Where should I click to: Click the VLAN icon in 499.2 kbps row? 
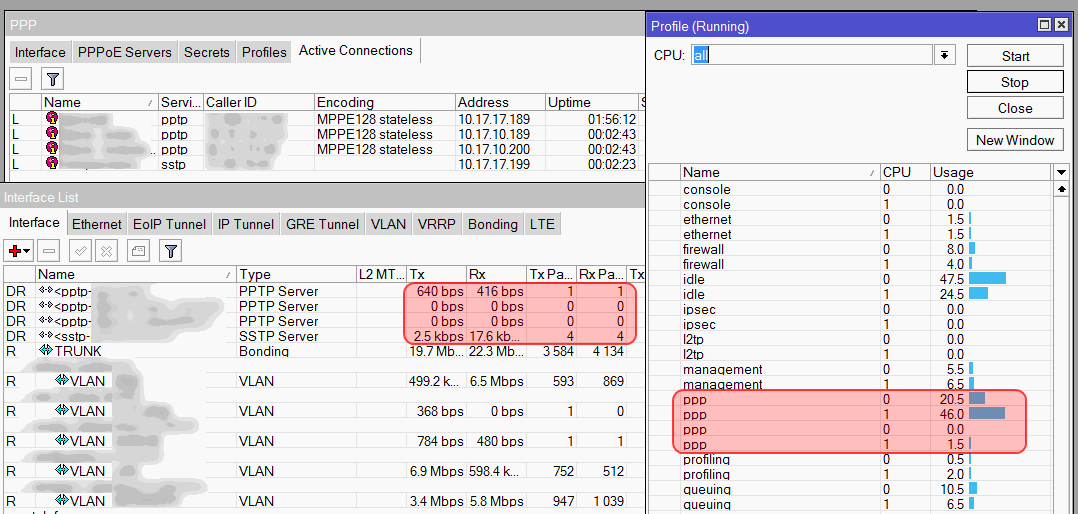(x=63, y=380)
